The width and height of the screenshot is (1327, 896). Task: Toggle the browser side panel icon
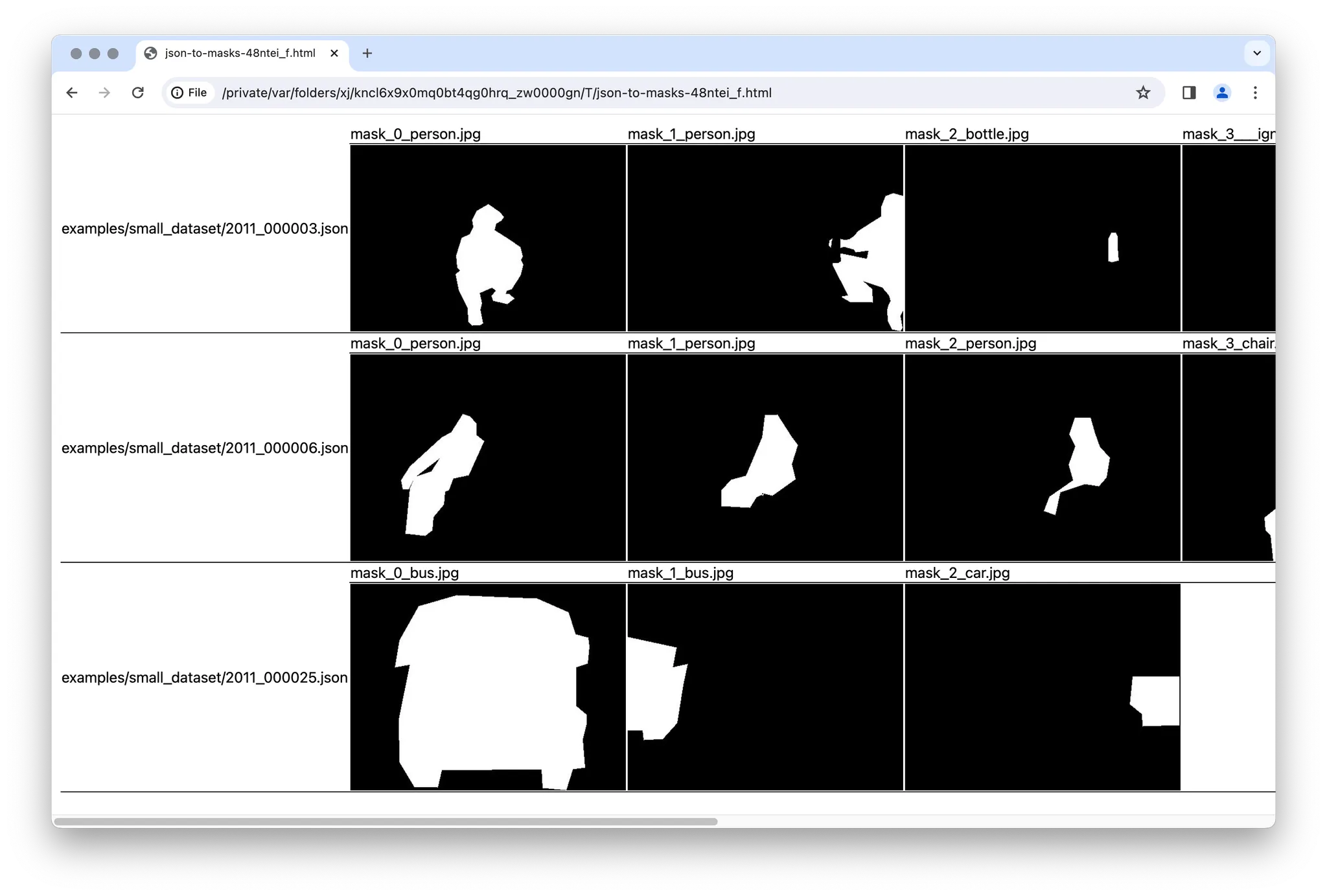[1188, 93]
